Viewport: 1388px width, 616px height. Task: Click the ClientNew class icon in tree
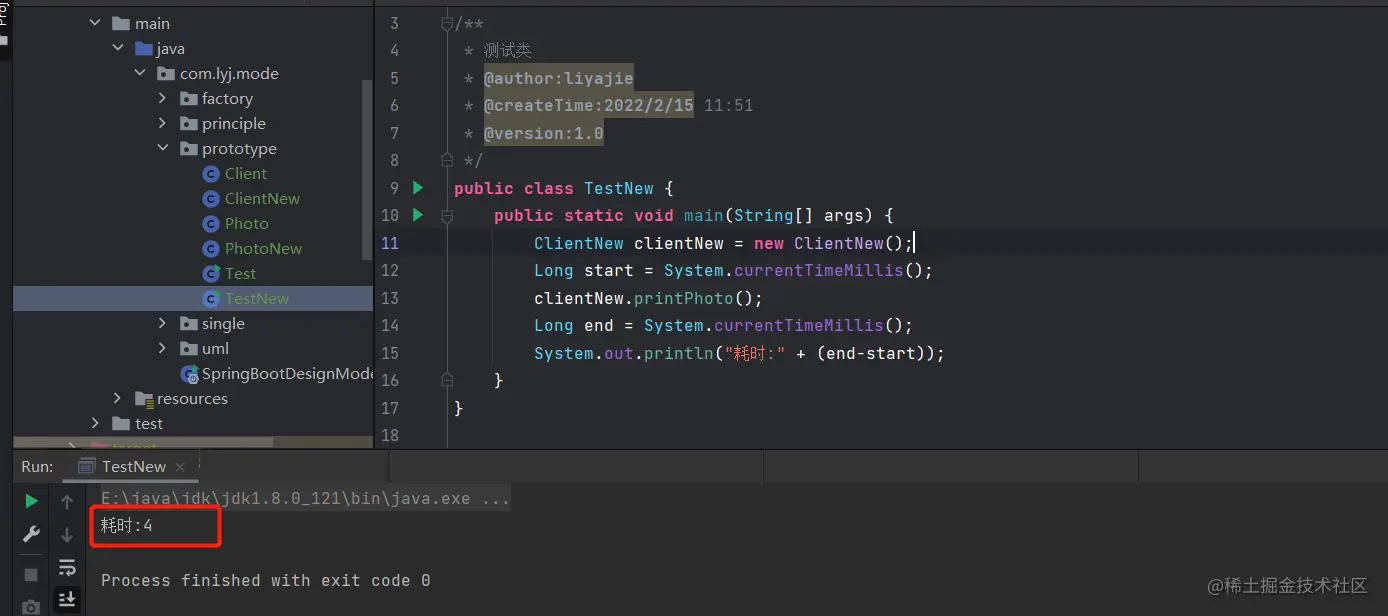point(210,199)
